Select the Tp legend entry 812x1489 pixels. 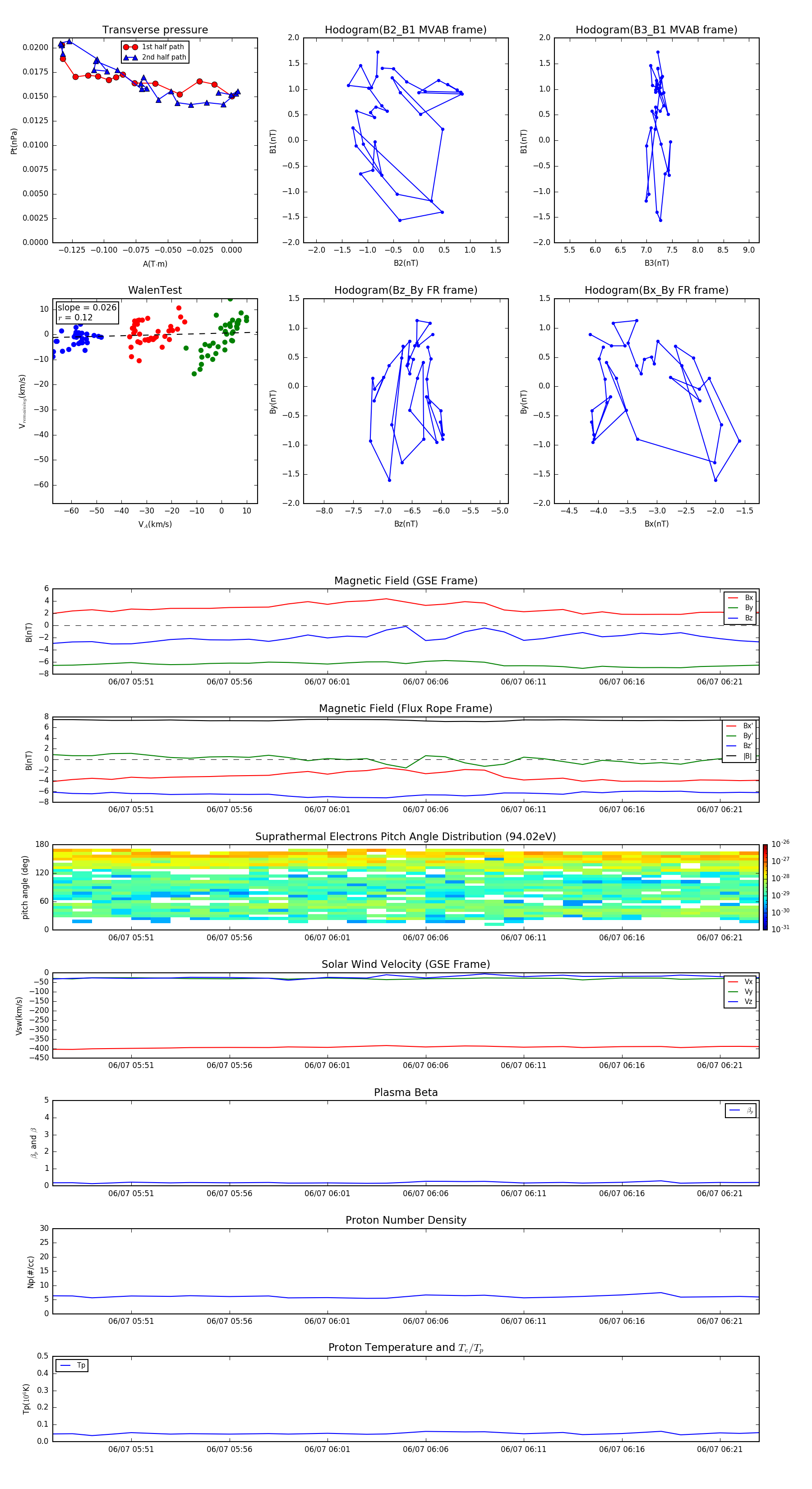pyautogui.click(x=72, y=1365)
